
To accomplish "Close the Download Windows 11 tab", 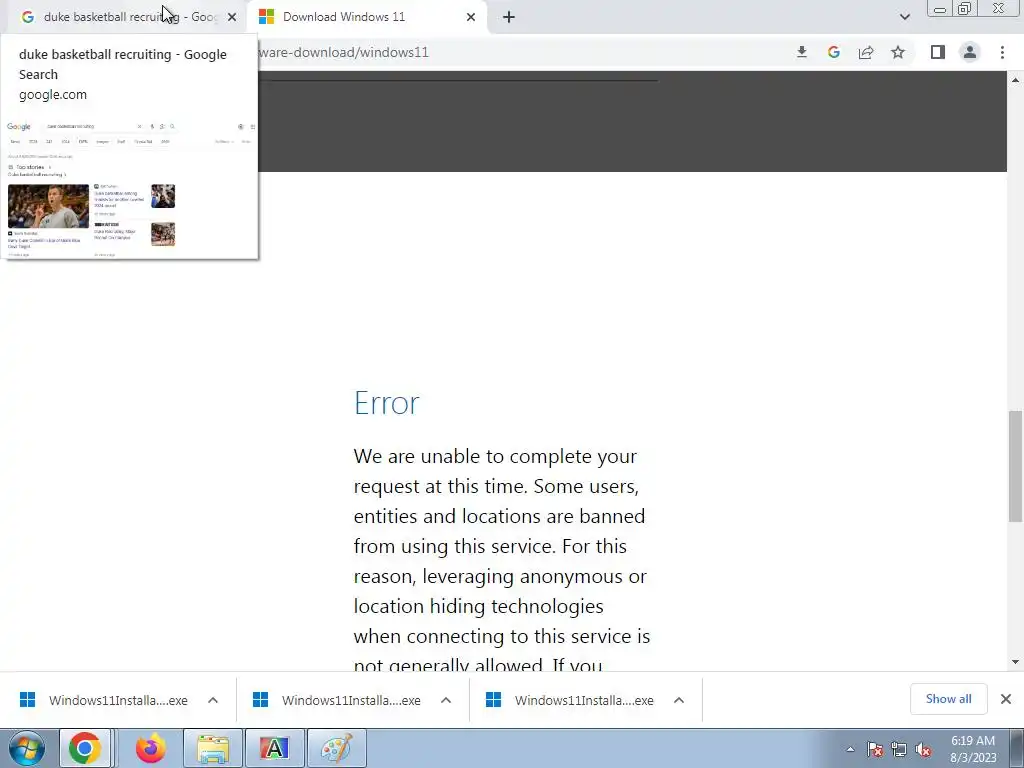I will coord(471,18).
